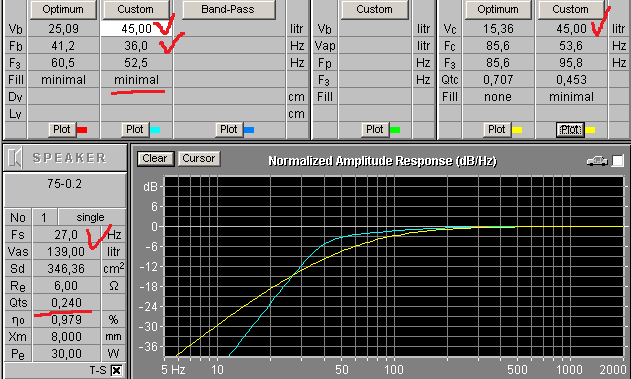Click Optimum button in the Vb/Fb panel
This screenshot has height=379, width=631.
click(63, 9)
